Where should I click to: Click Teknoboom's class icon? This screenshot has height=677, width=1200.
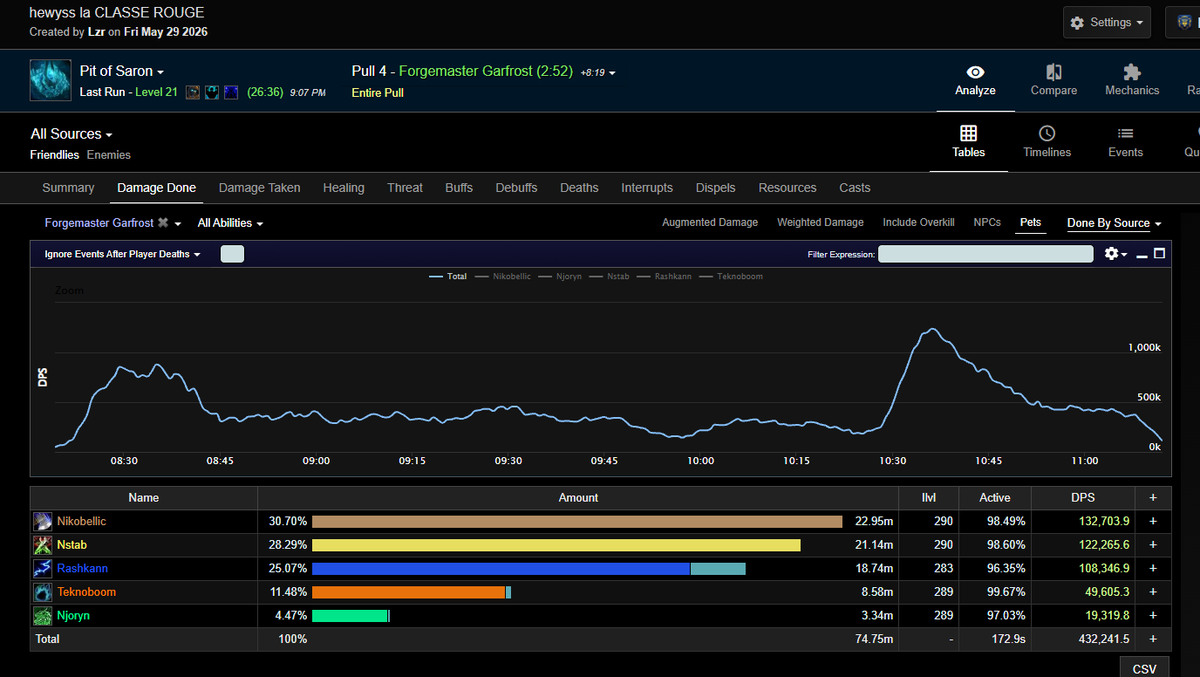click(43, 592)
